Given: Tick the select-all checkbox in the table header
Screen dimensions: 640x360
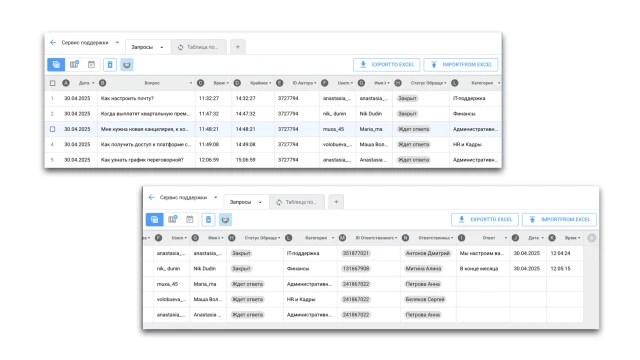Looking at the screenshot, I should (x=53, y=83).
